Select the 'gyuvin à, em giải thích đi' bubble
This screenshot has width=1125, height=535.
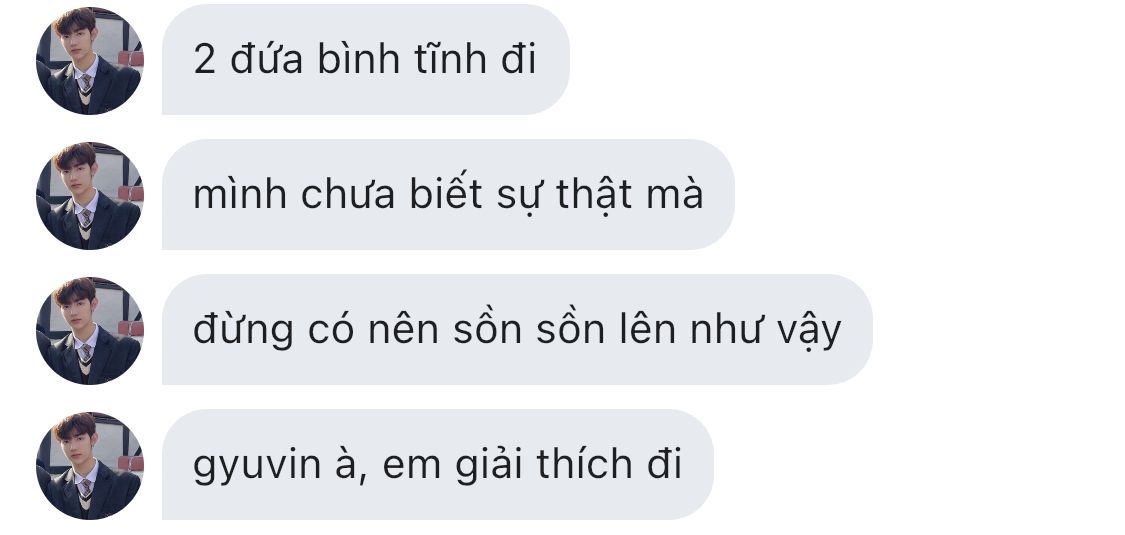[x=438, y=464]
